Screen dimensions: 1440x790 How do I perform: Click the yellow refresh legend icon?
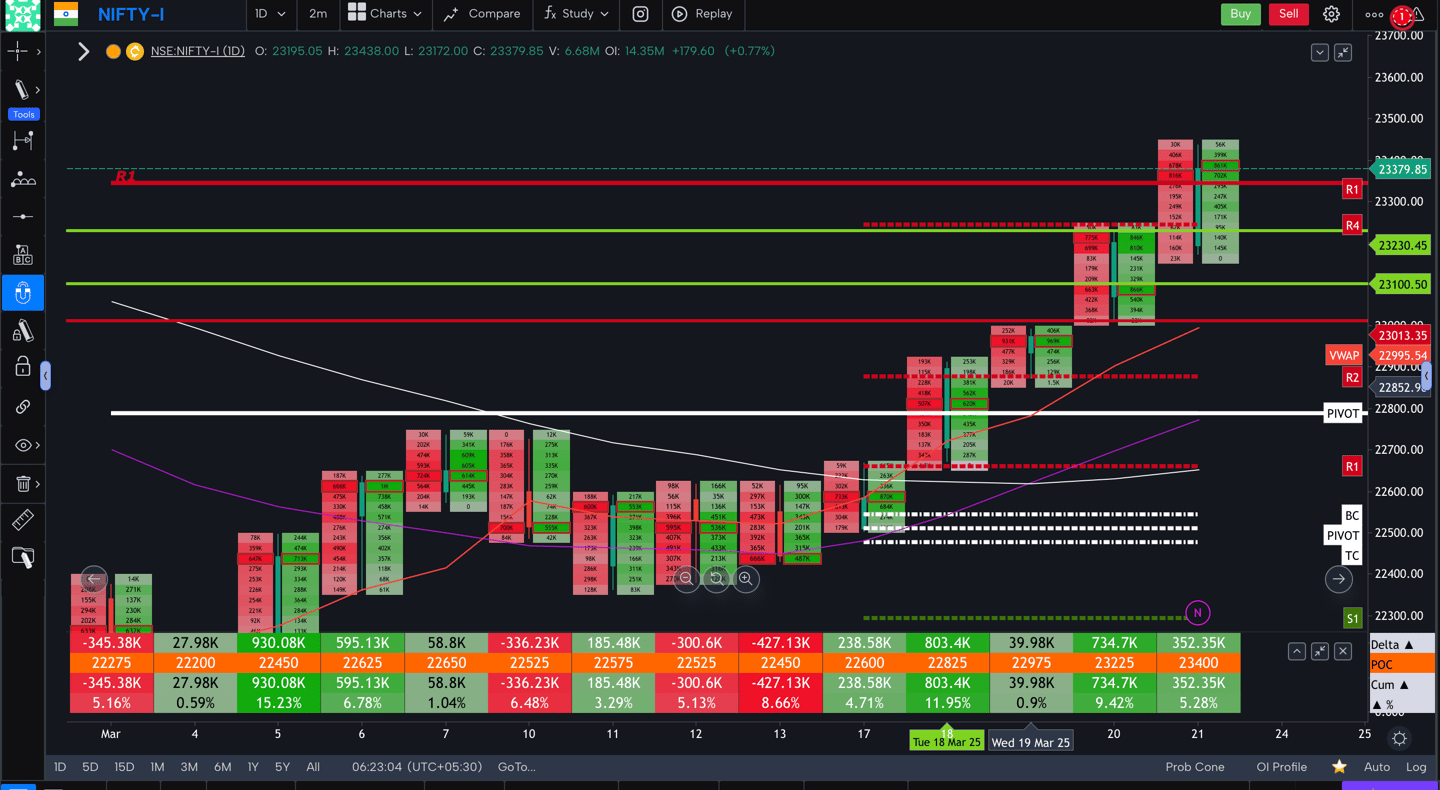135,51
